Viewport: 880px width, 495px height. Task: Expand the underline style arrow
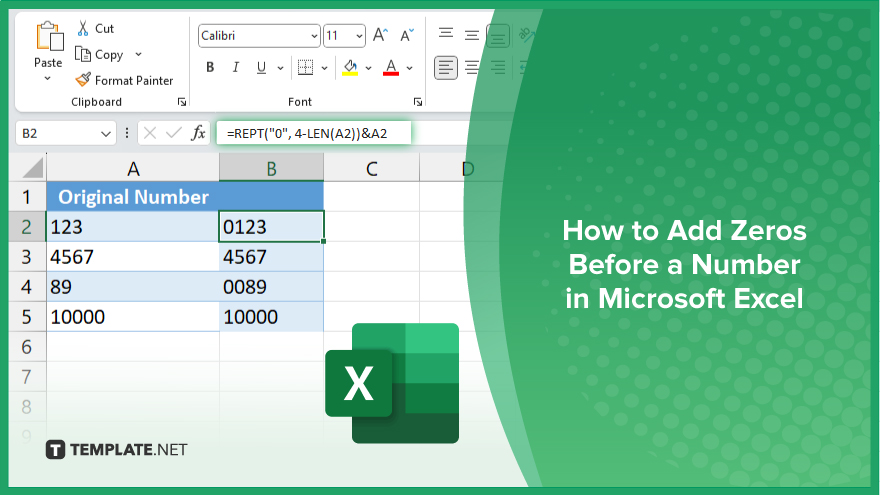(x=280, y=68)
